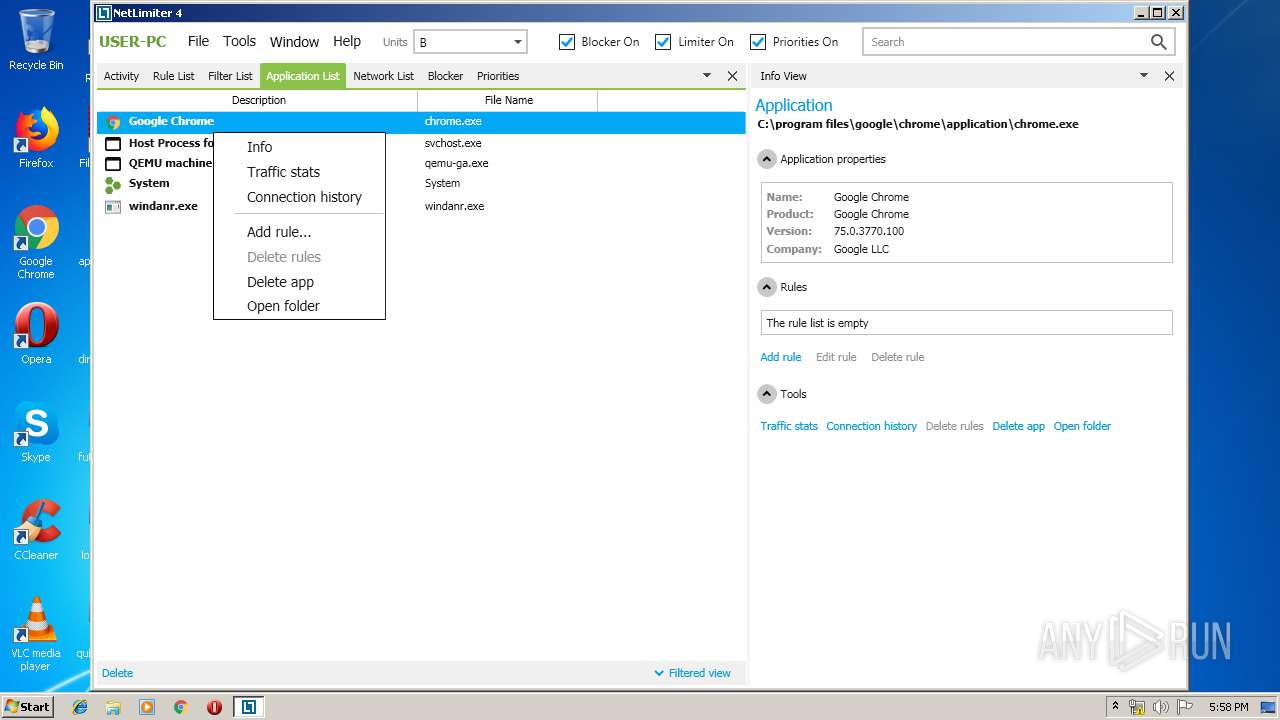Collapse the Tools section
Viewport: 1280px width, 720px height.
pos(767,394)
